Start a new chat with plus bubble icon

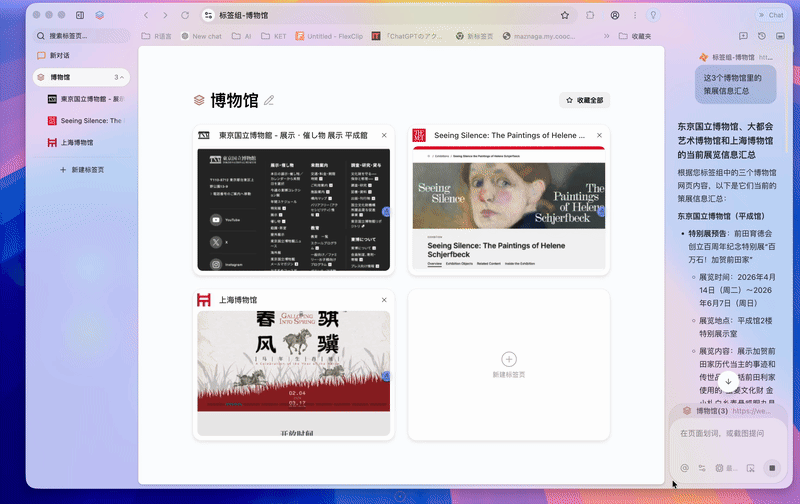[743, 36]
